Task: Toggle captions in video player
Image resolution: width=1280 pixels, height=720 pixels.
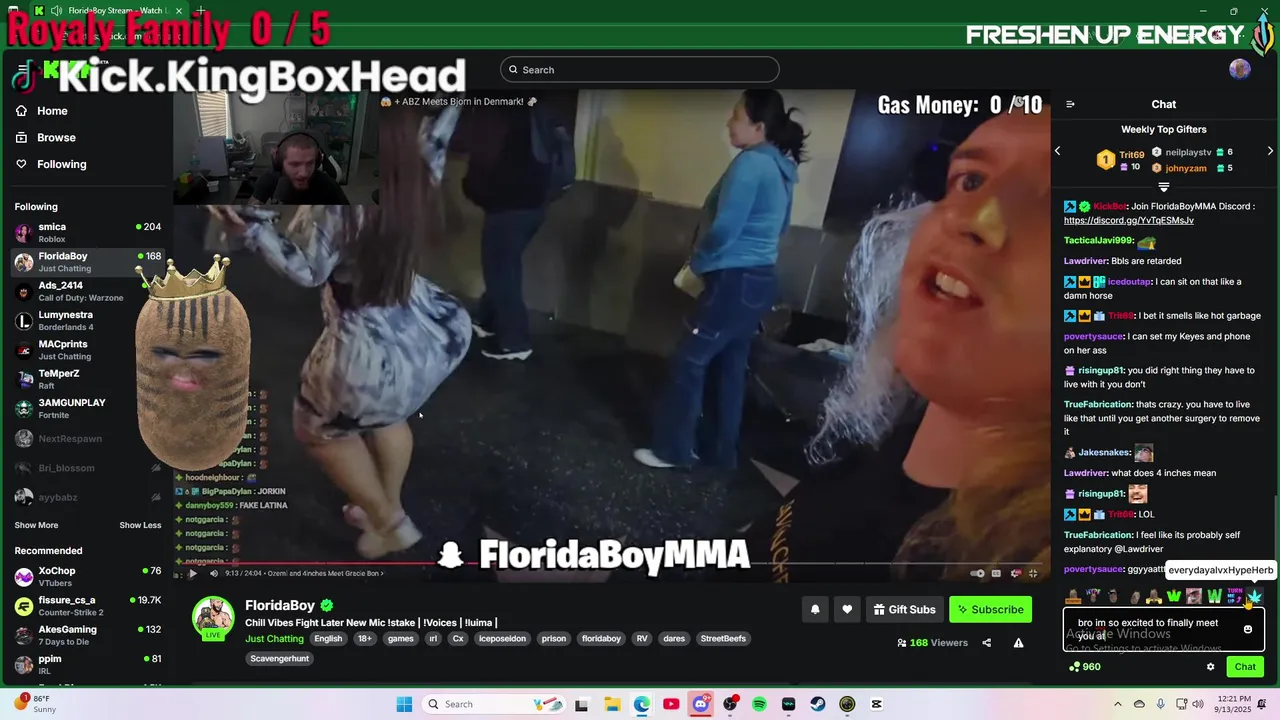Action: click(996, 573)
